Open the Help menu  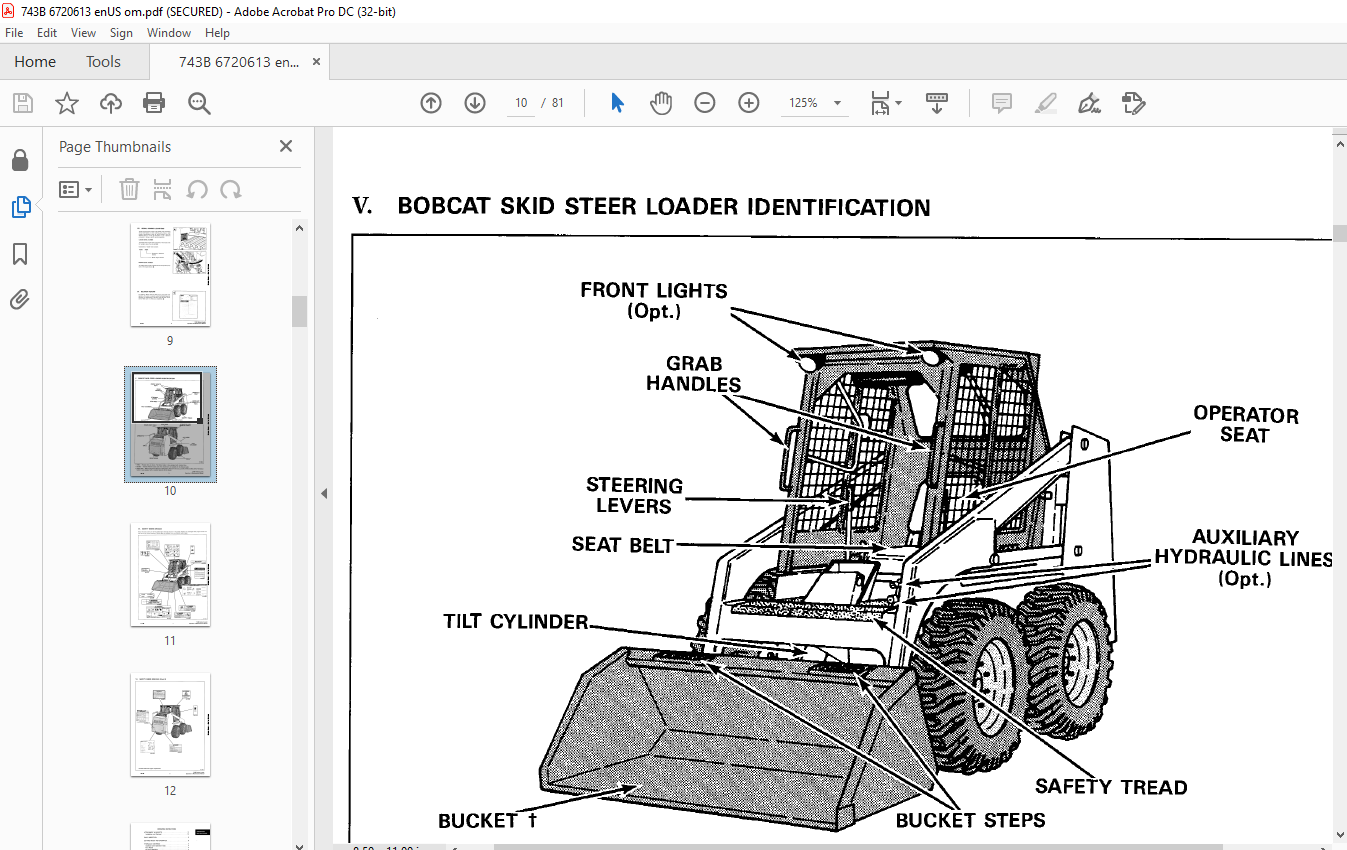[217, 33]
